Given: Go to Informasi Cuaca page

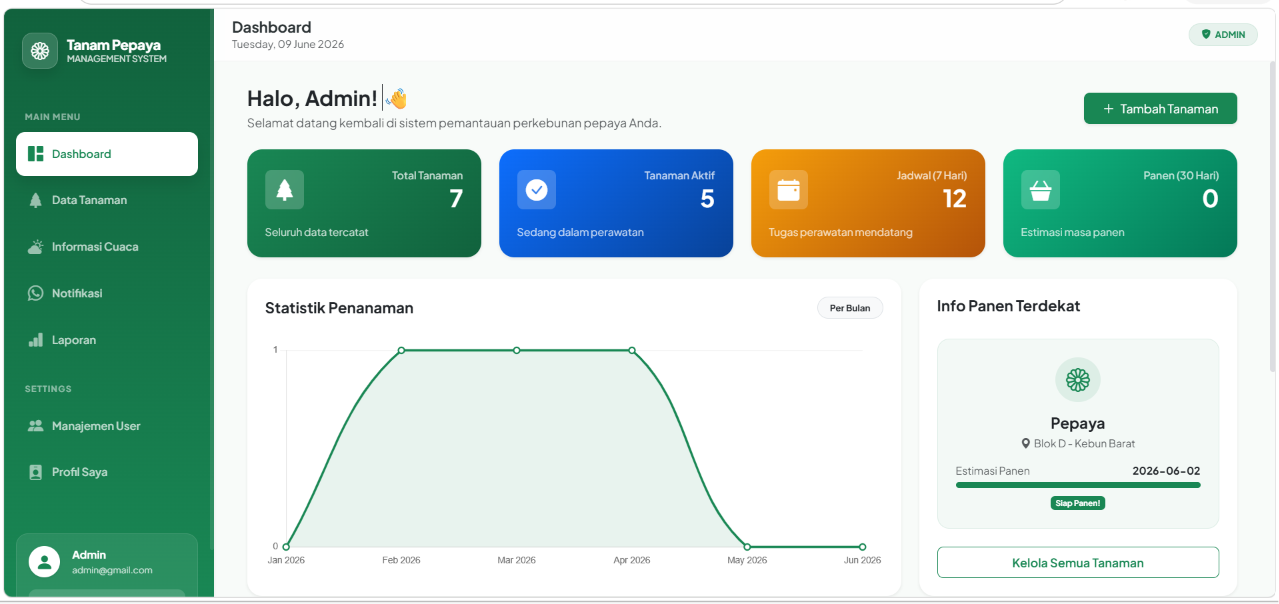Looking at the screenshot, I should click(x=107, y=247).
